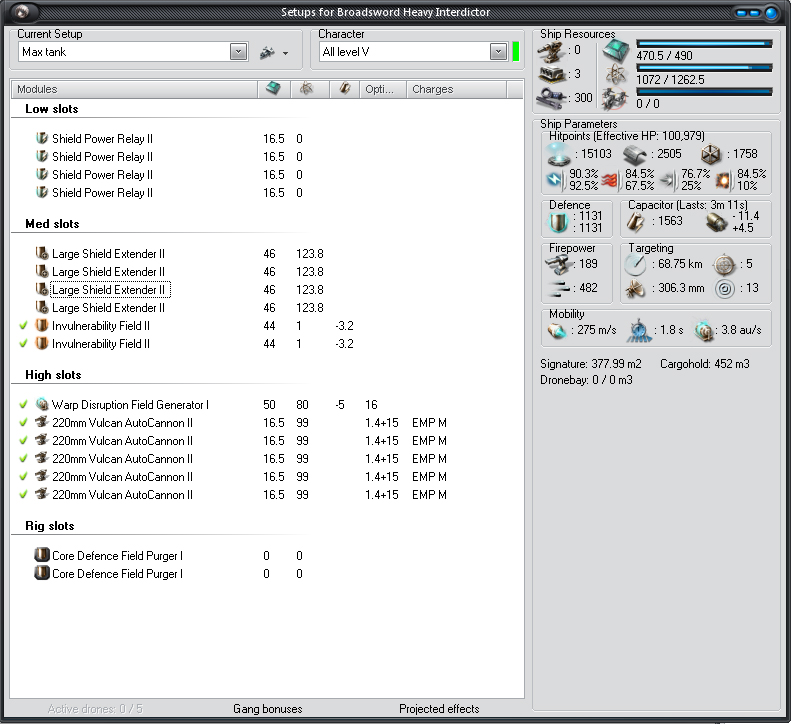
Task: Click the shield hitpoints icon
Action: click(559, 154)
